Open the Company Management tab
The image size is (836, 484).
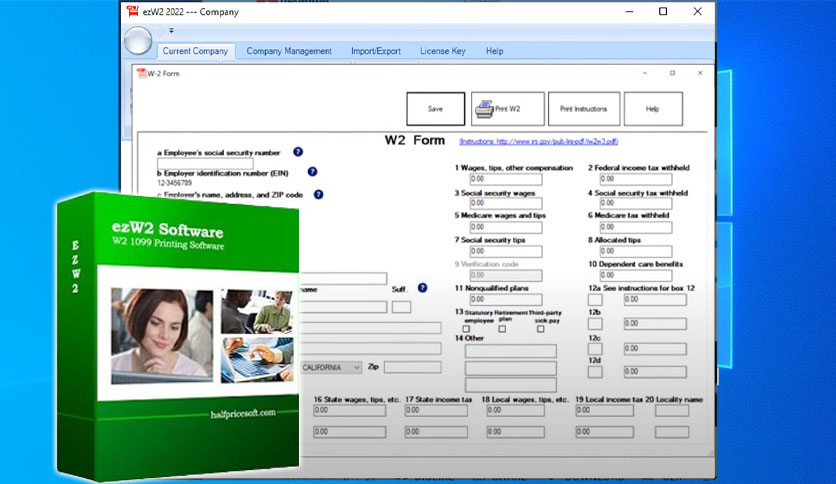289,51
